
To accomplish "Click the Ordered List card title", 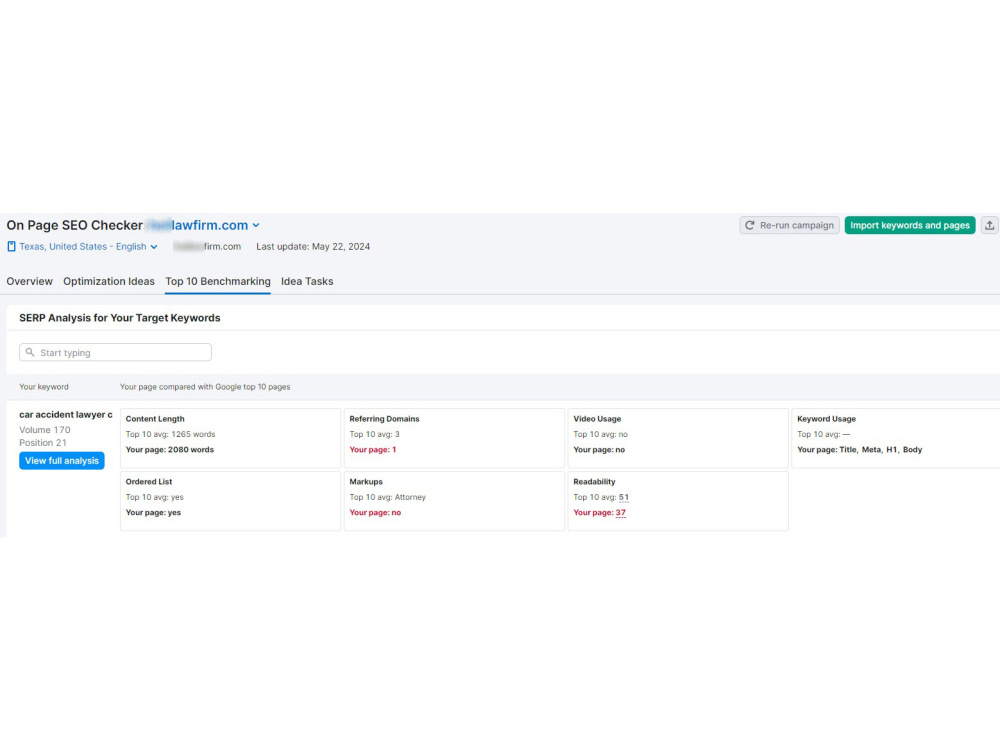I will coord(149,482).
